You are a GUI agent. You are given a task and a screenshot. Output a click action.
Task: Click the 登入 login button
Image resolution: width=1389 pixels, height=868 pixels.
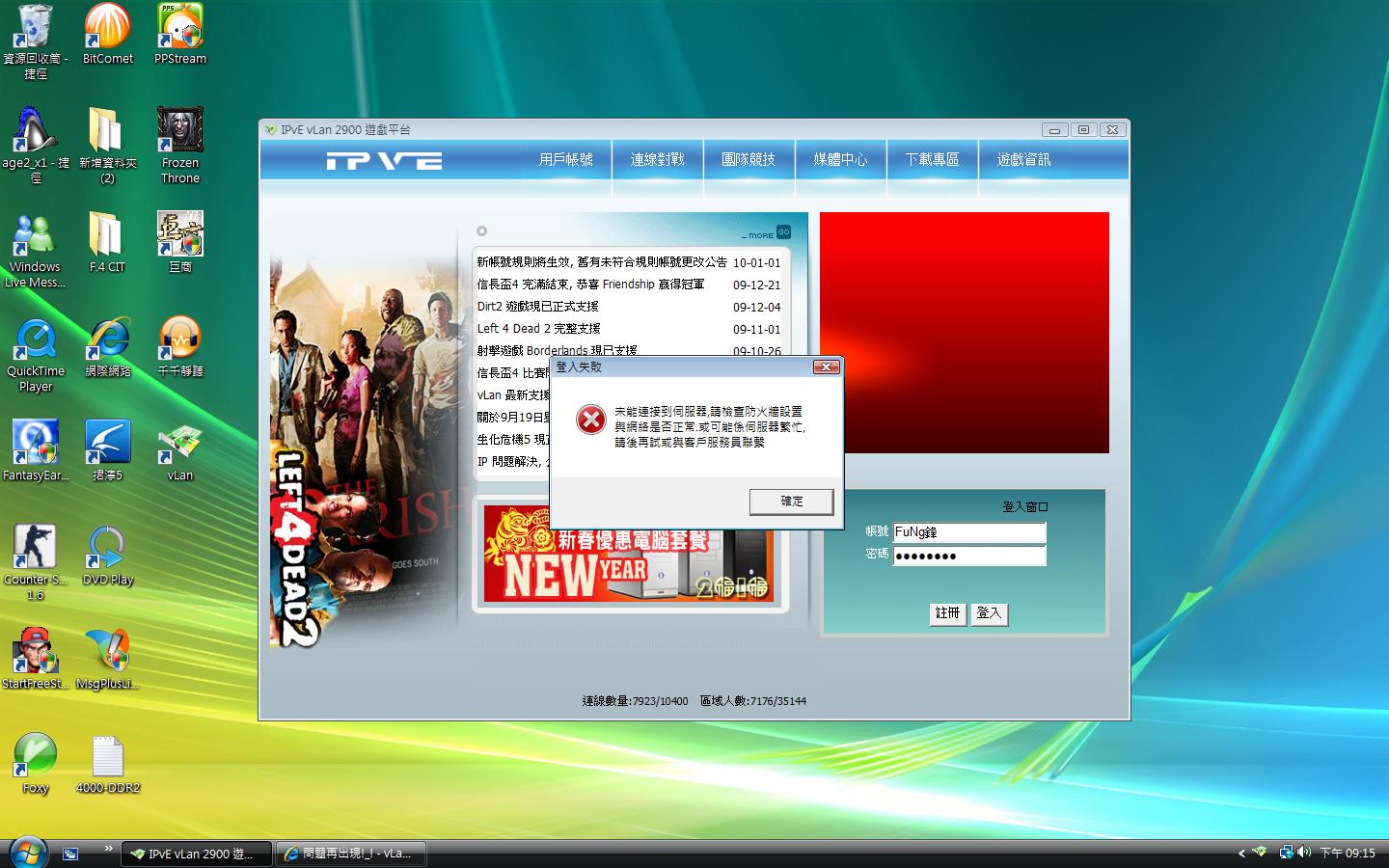989,613
